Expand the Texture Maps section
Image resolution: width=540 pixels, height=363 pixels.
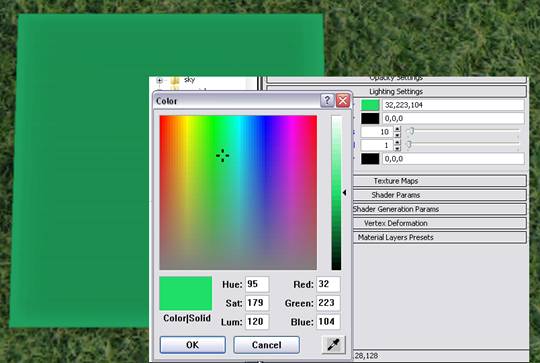coord(439,181)
